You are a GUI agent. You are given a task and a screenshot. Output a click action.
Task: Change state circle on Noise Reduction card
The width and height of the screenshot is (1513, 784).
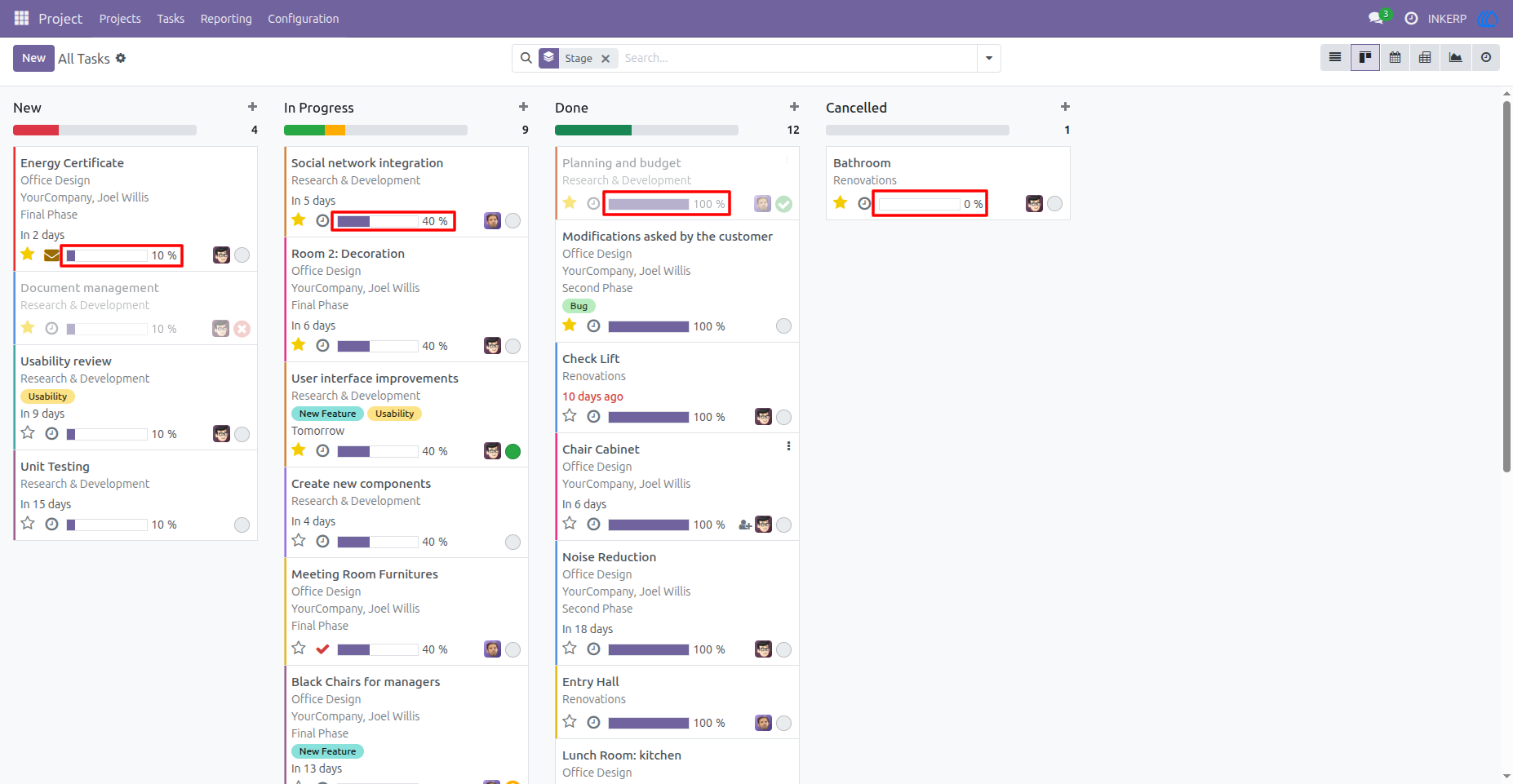783,649
